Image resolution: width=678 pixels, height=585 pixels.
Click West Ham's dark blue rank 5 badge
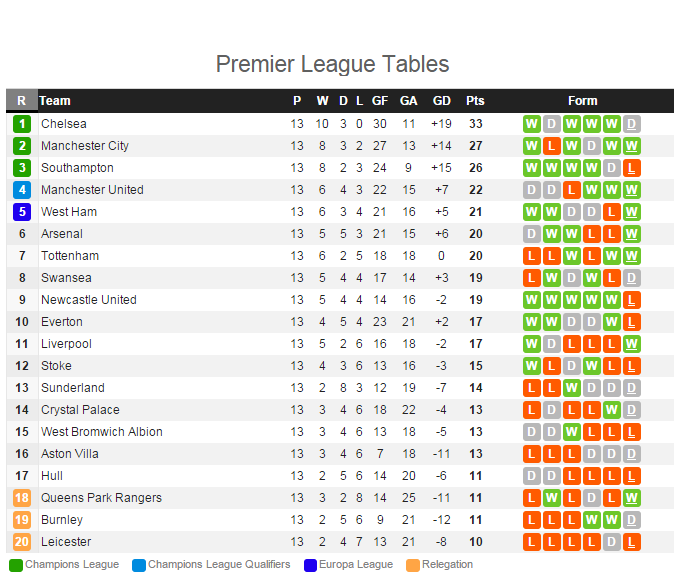coord(22,212)
